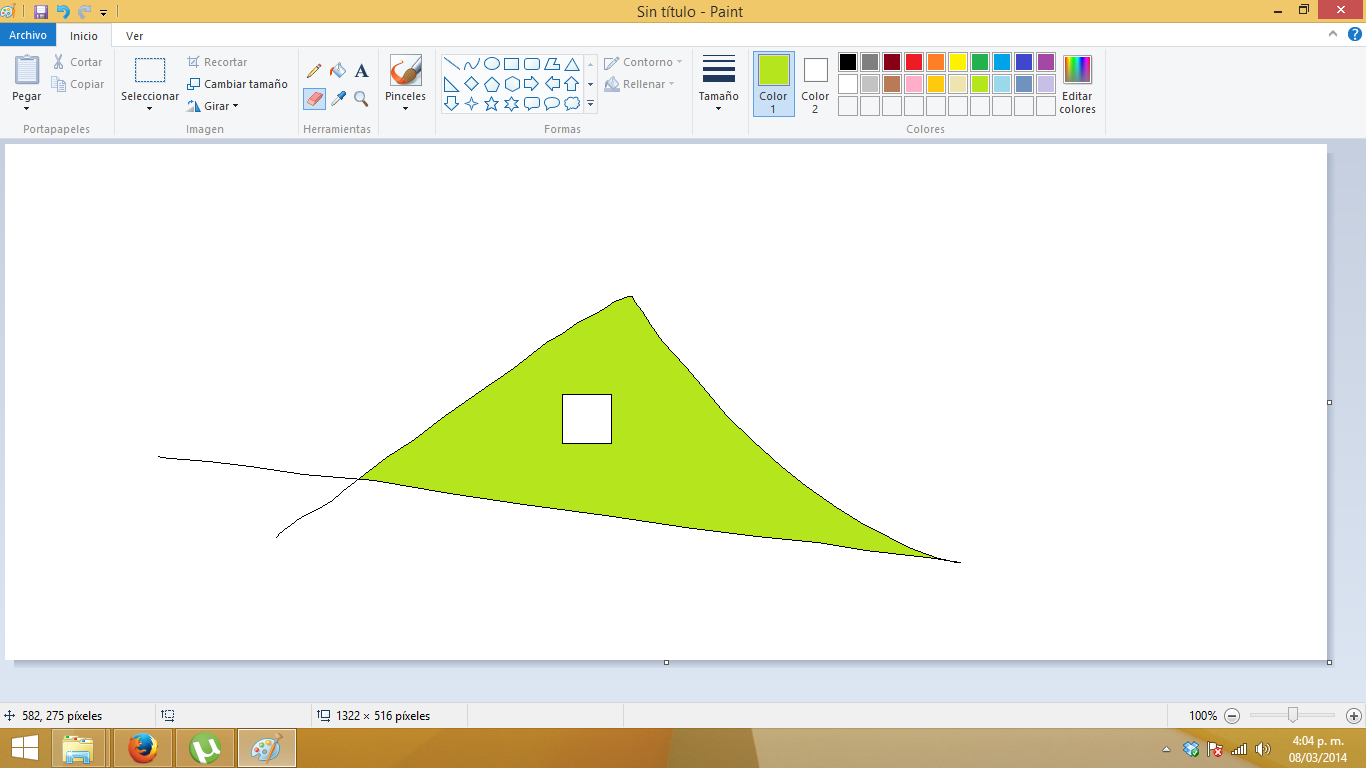Click the zoom slider handle
Viewport: 1366px width, 768px height.
click(x=1293, y=715)
